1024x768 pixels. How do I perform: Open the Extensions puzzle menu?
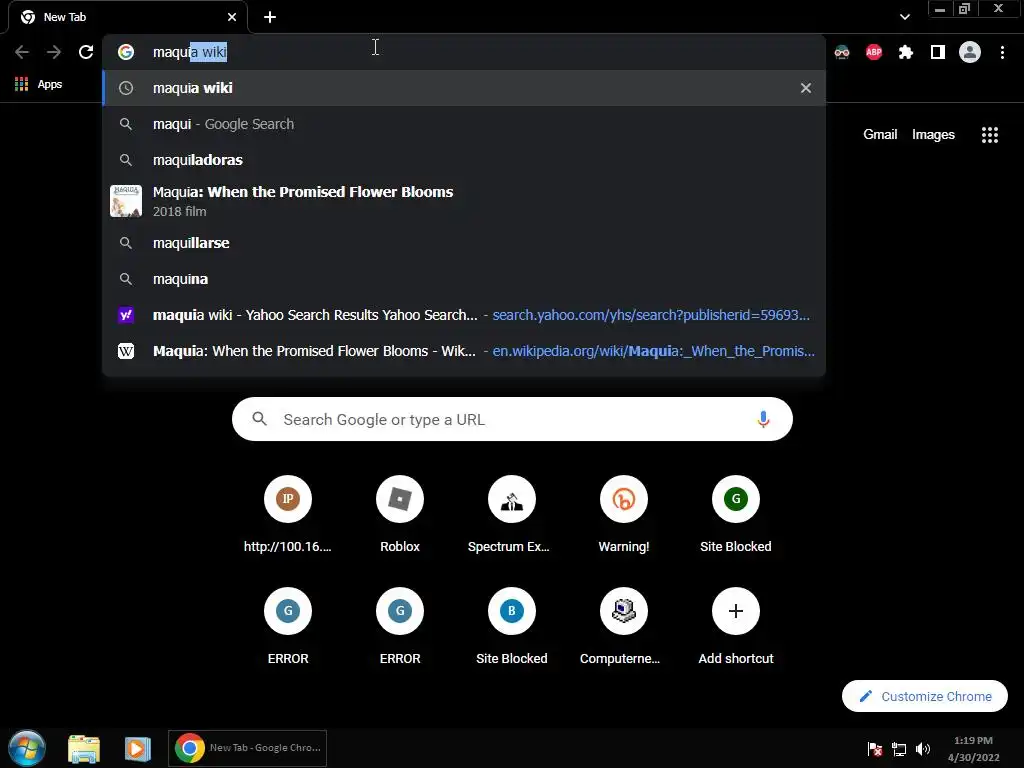tap(906, 52)
